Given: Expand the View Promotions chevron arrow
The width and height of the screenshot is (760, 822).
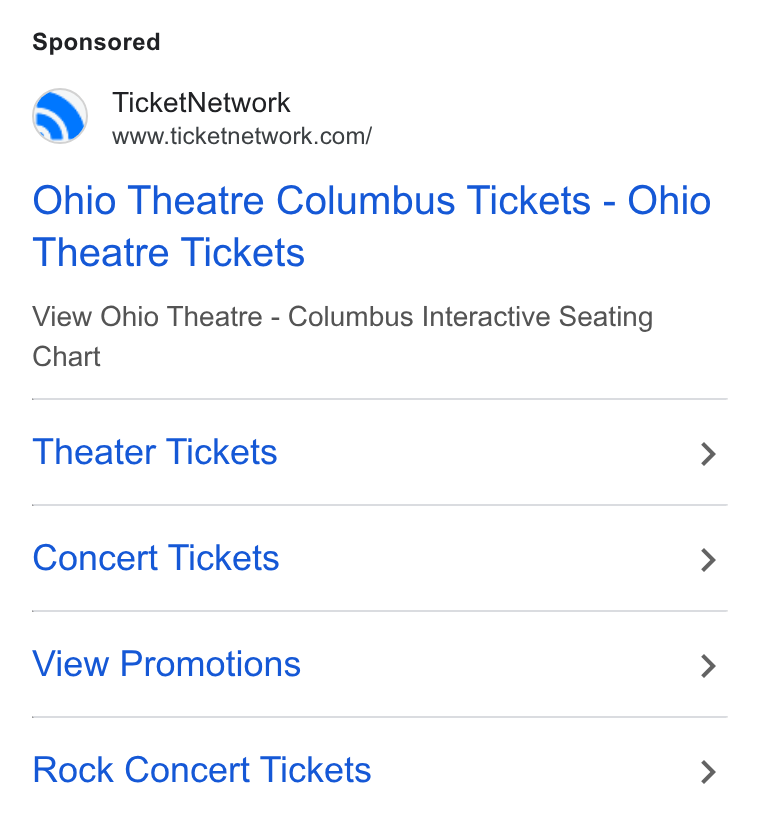Looking at the screenshot, I should (708, 666).
